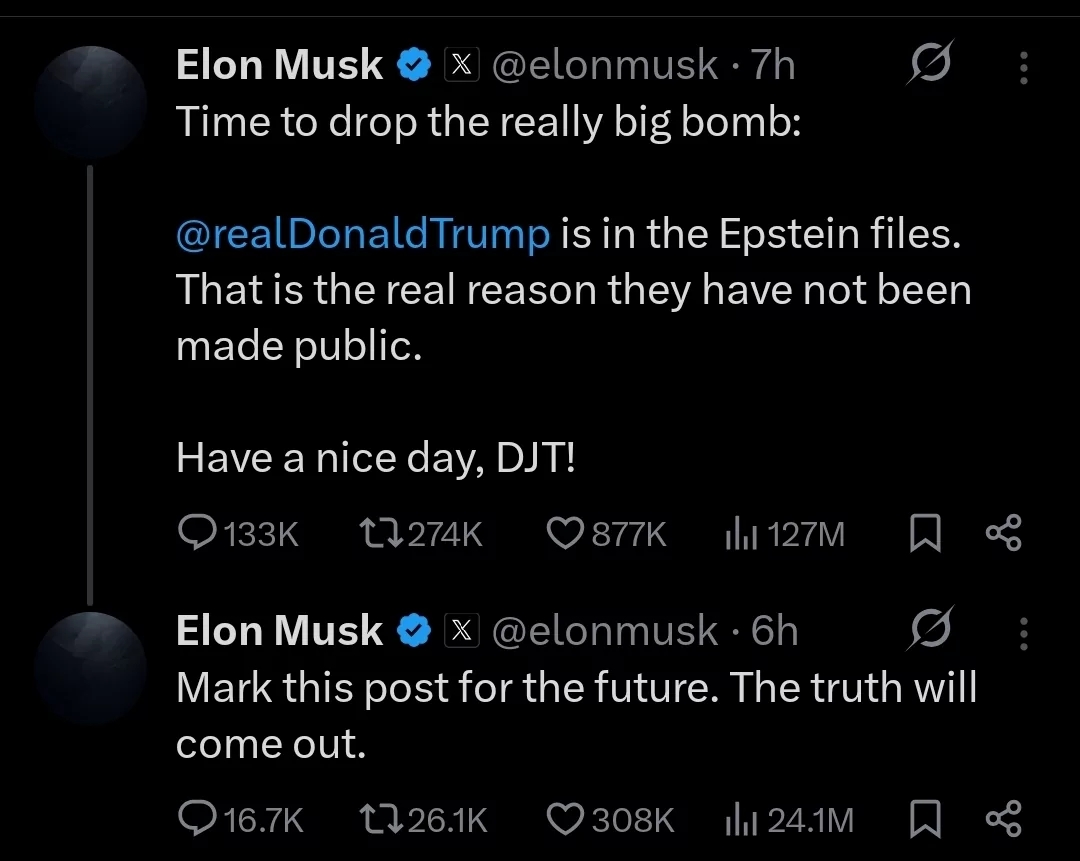Share the first post via share icon
1080x861 pixels.
pos(1004,533)
